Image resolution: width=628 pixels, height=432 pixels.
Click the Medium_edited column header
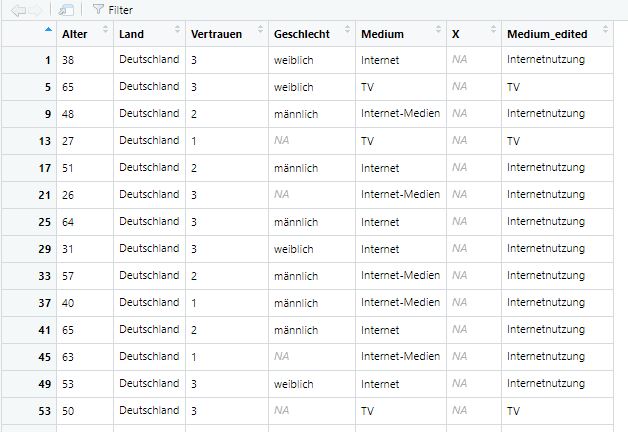tap(547, 34)
